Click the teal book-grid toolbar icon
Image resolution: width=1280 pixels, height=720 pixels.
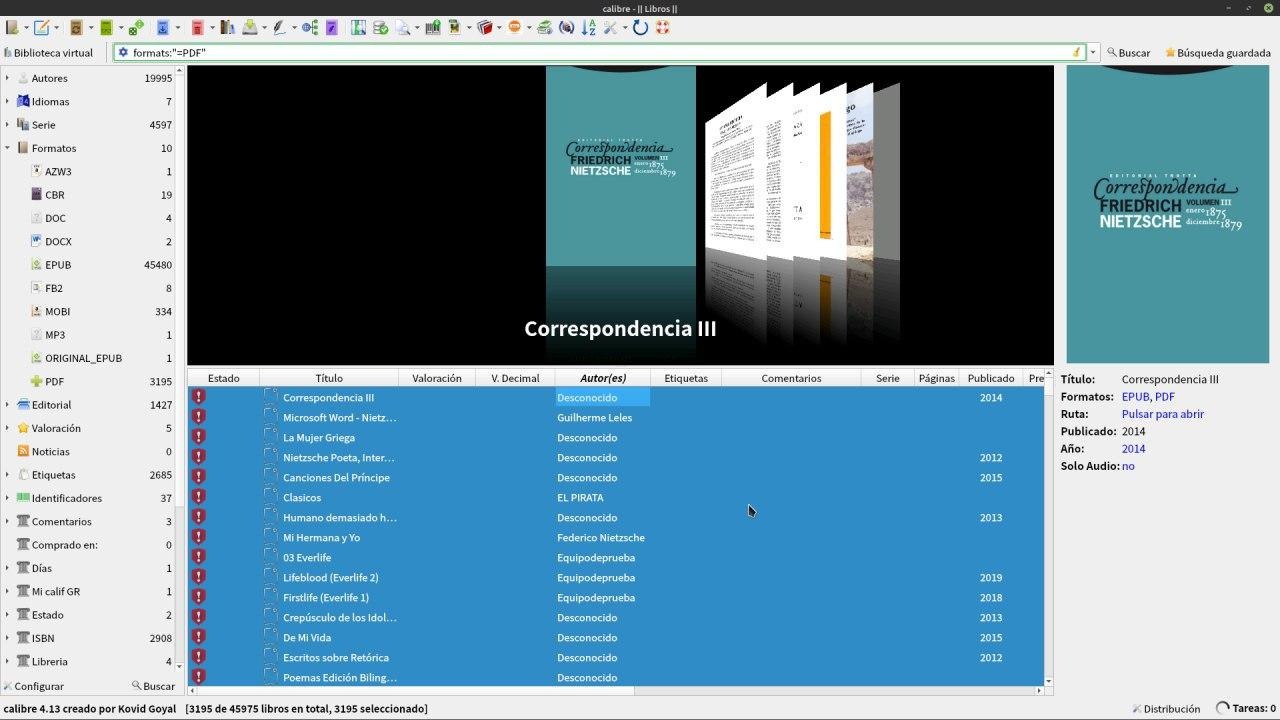358,28
